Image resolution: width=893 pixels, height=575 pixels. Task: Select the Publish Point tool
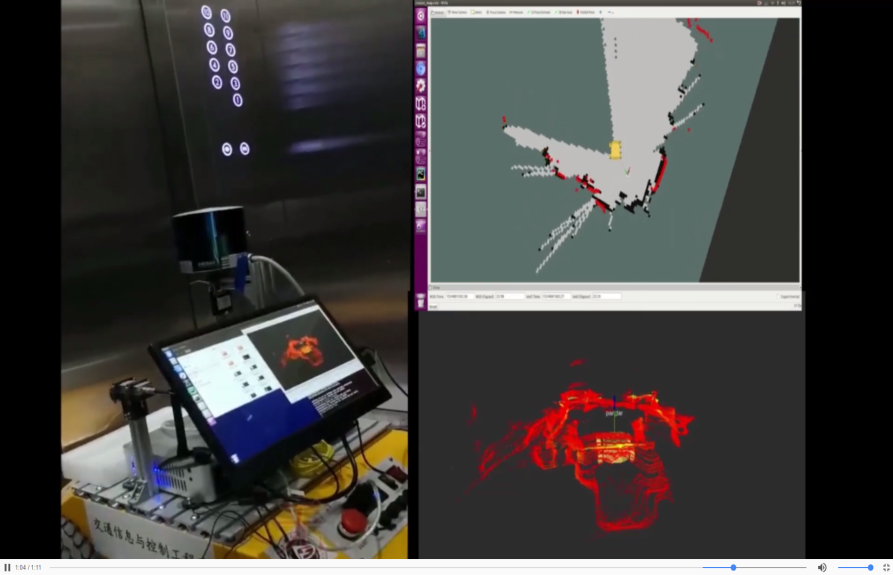pos(587,12)
